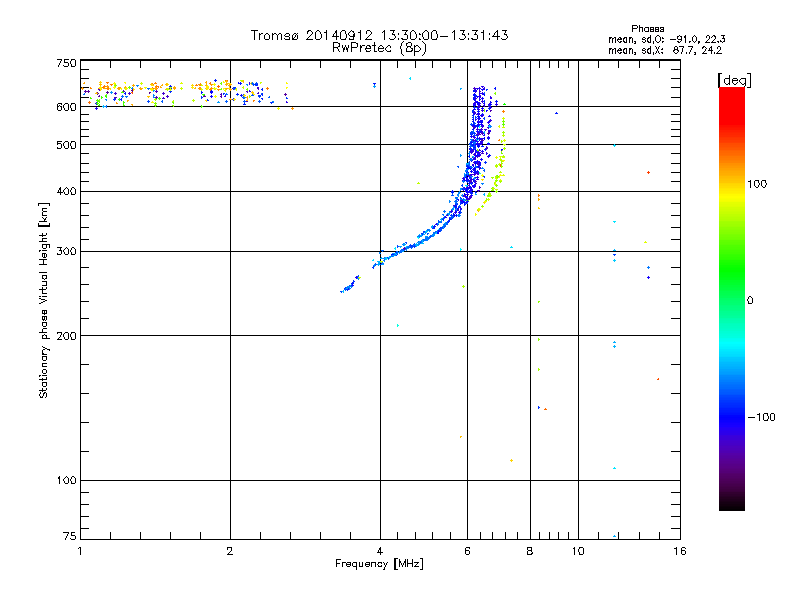Click the colorbar label '0'
This screenshot has height=600, width=800.
tap(750, 301)
